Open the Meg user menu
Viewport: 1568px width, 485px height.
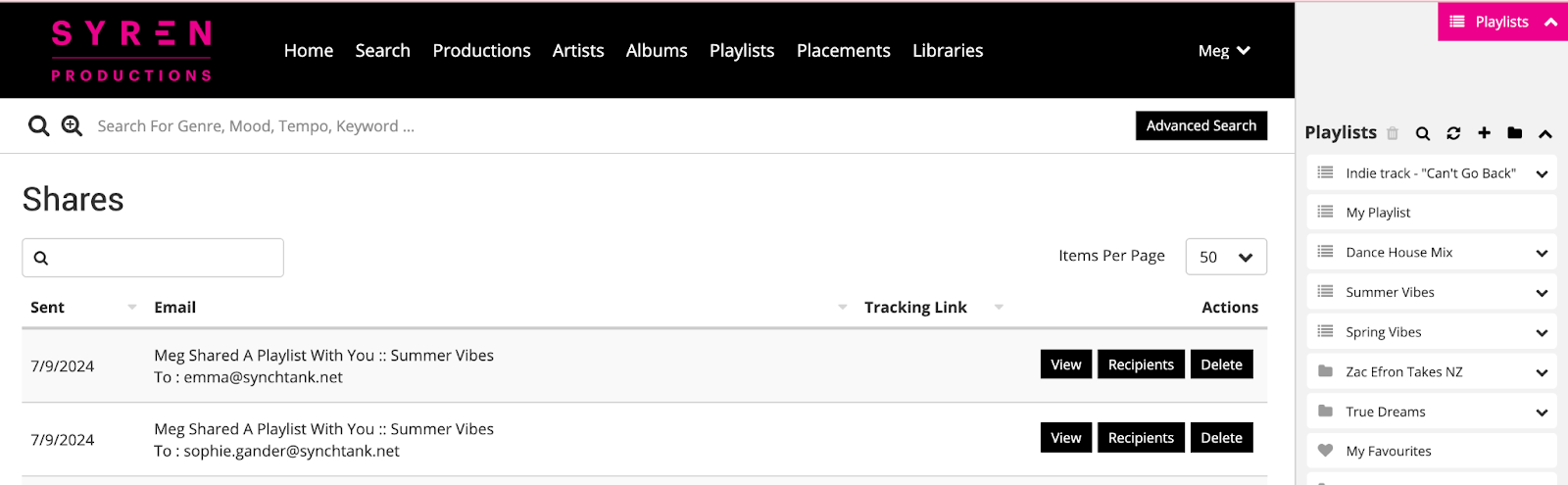pos(1223,51)
